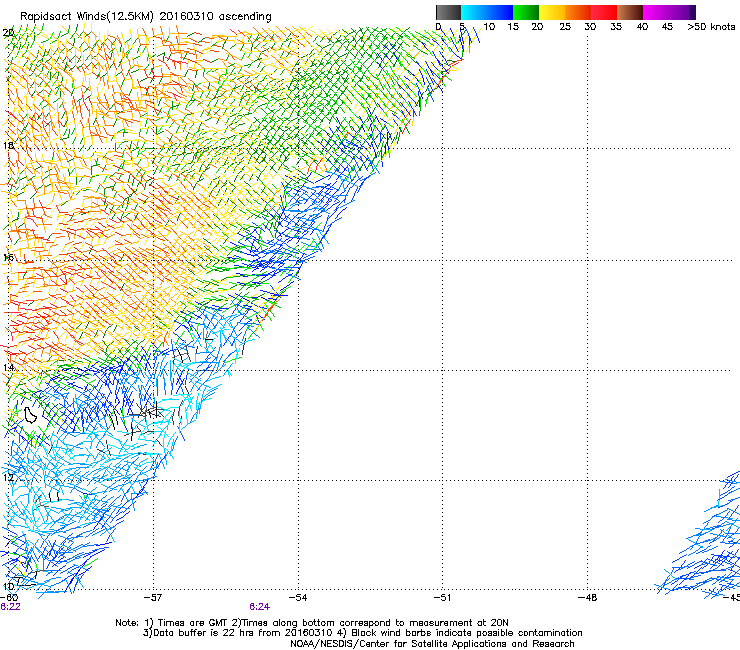
Task: Click the latitude label '18'
Action: pyautogui.click(x=8, y=145)
